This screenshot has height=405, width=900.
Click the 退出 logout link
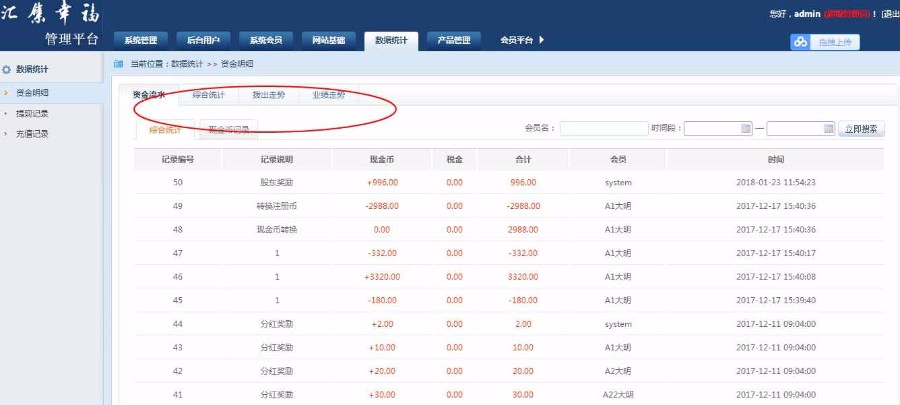[892, 14]
